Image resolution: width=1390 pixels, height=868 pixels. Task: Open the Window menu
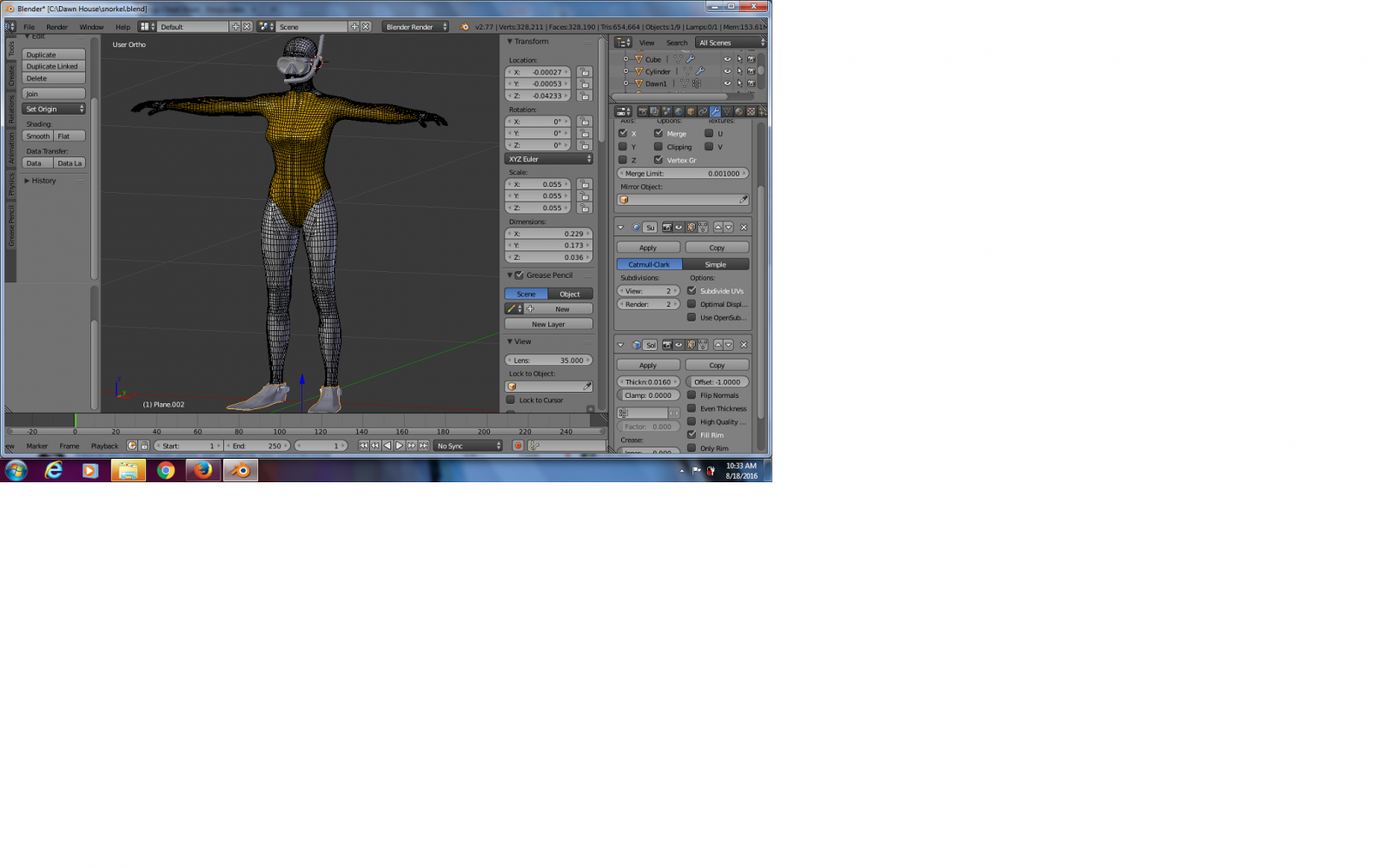pos(91,27)
